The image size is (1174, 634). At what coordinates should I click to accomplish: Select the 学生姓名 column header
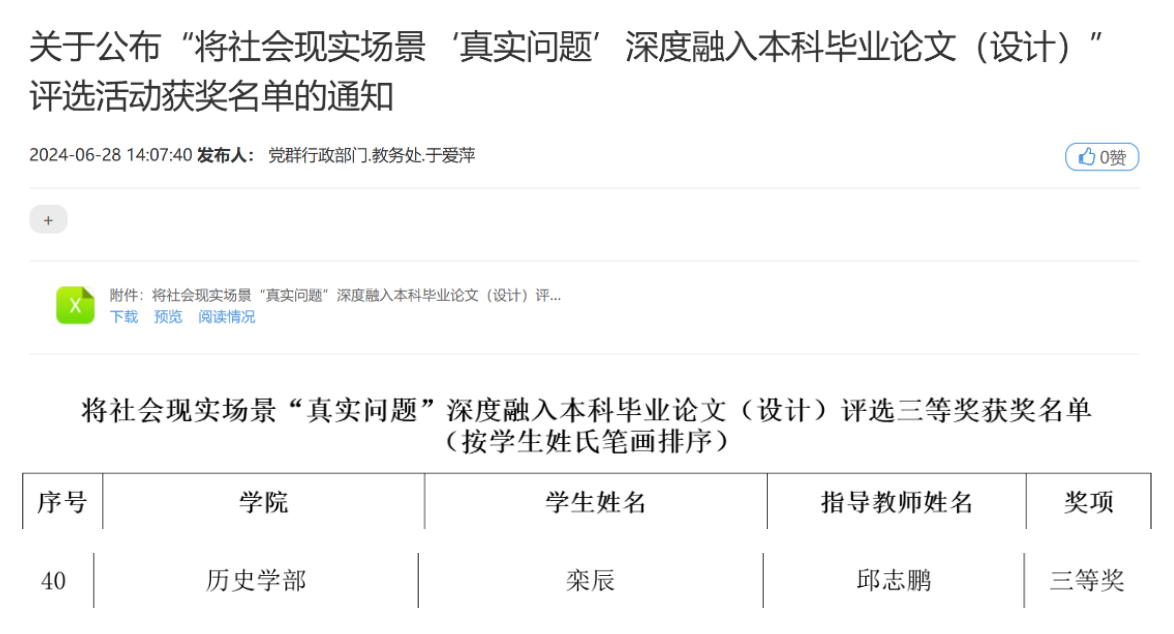pos(596,502)
